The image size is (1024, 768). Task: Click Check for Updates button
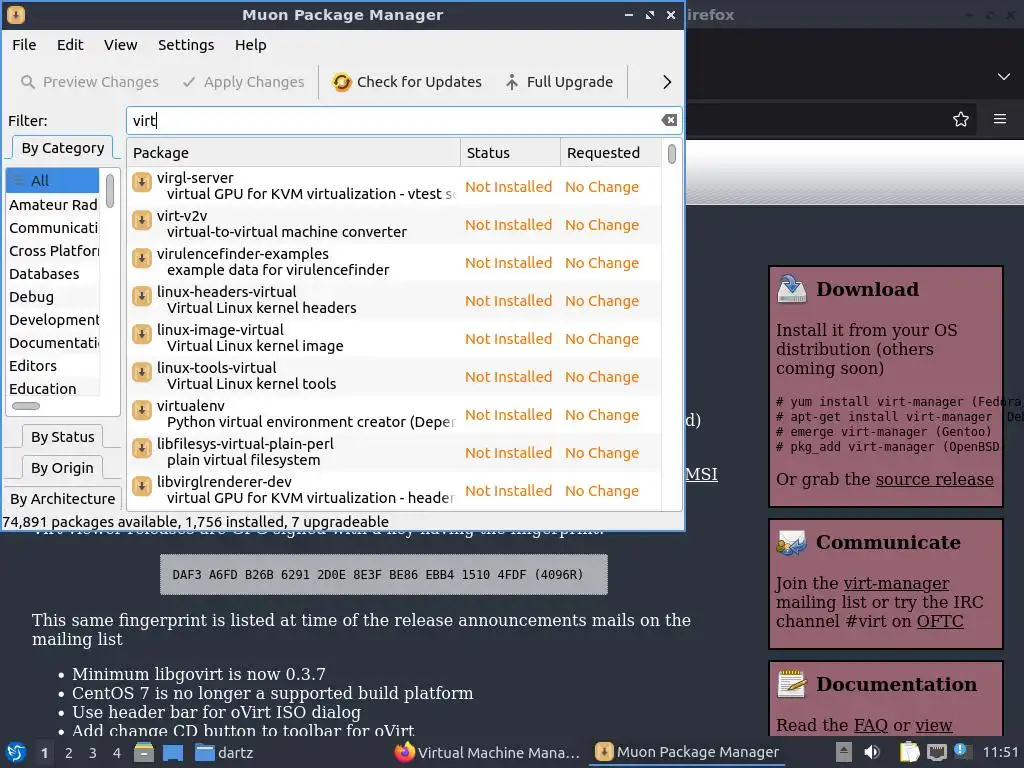pyautogui.click(x=407, y=82)
